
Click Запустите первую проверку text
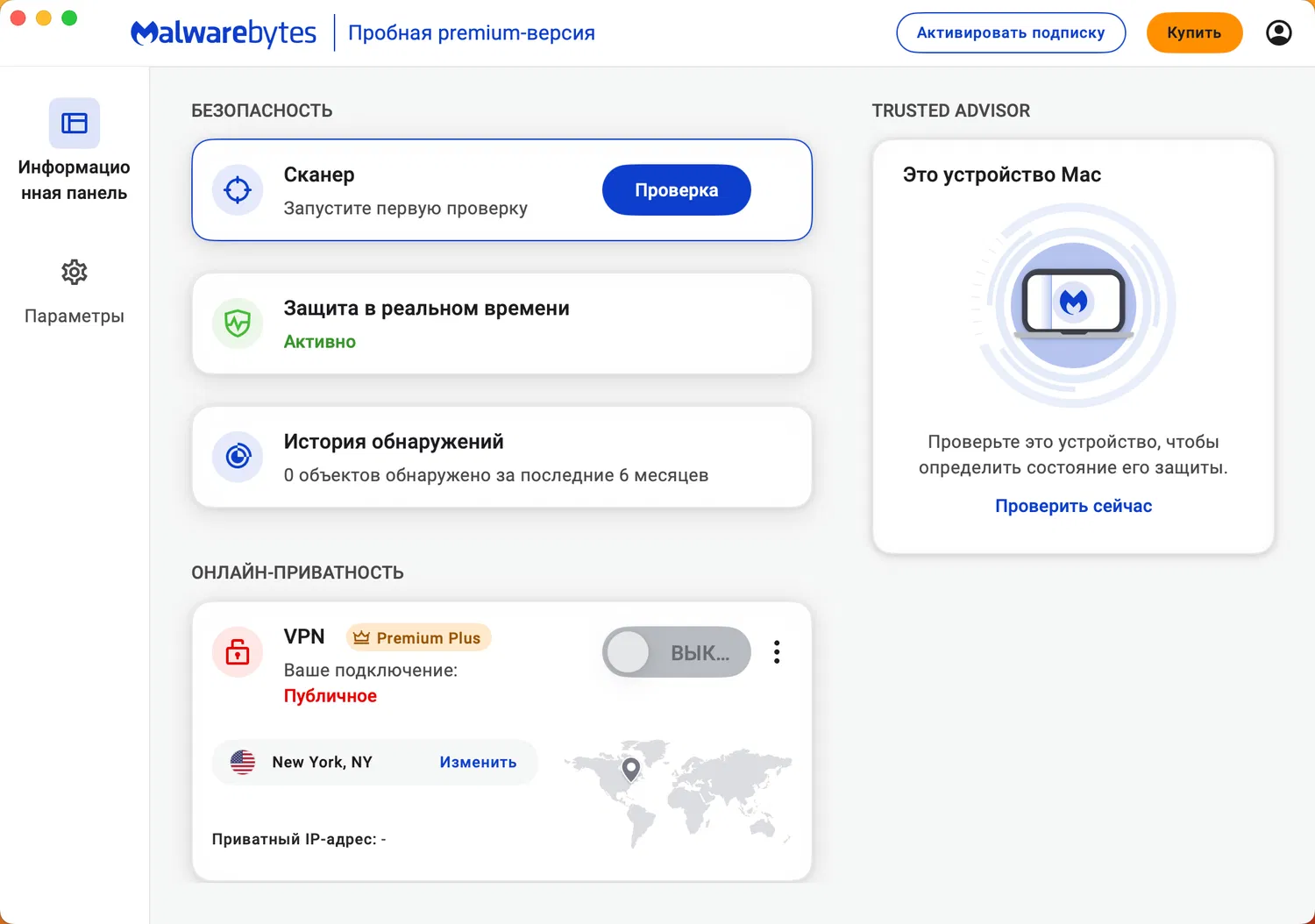(406, 209)
